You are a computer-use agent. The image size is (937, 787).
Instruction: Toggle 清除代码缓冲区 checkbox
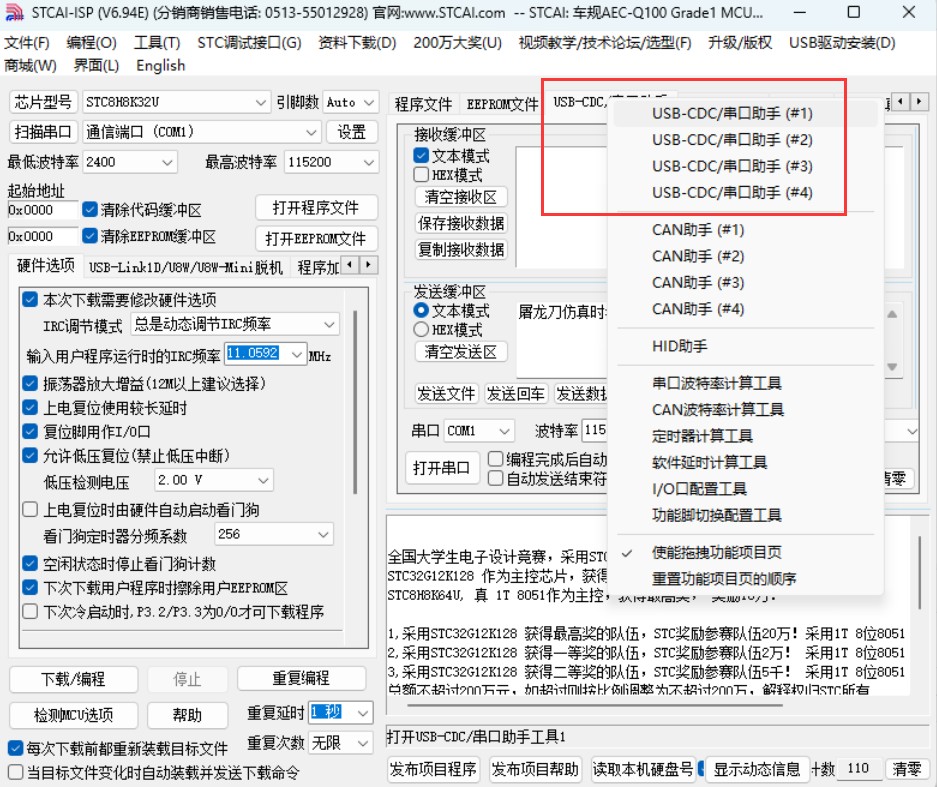90,209
